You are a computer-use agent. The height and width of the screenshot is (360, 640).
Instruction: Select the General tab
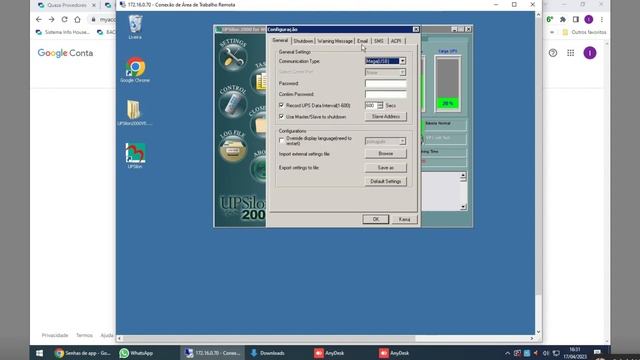(x=280, y=40)
